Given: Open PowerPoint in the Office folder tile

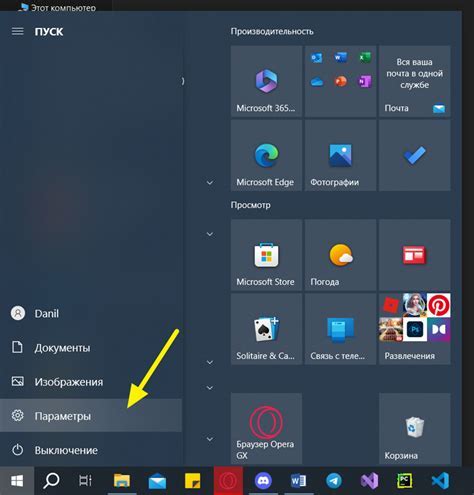Looking at the screenshot, I should click(x=340, y=81).
